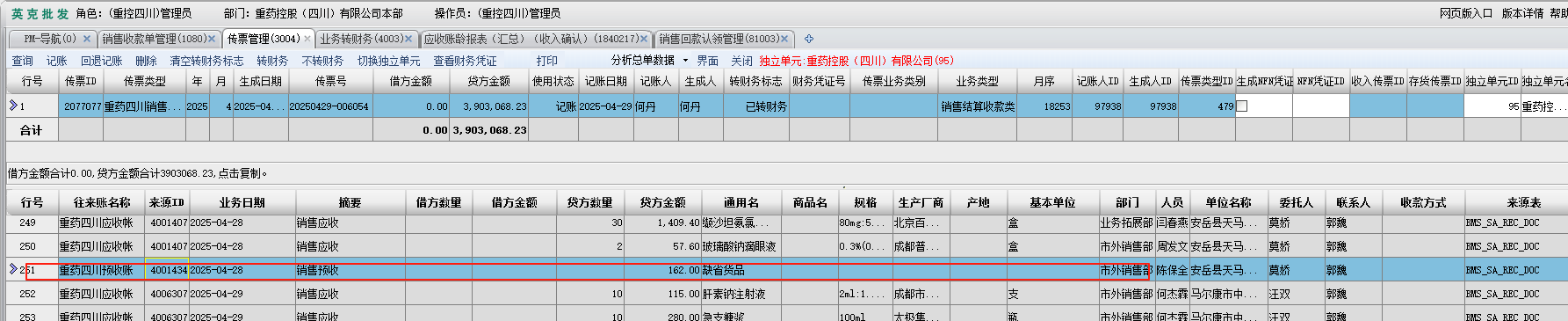The width and height of the screenshot is (1568, 321).
Task: Click the 已转财务 cell in row 1
Action: point(755,106)
